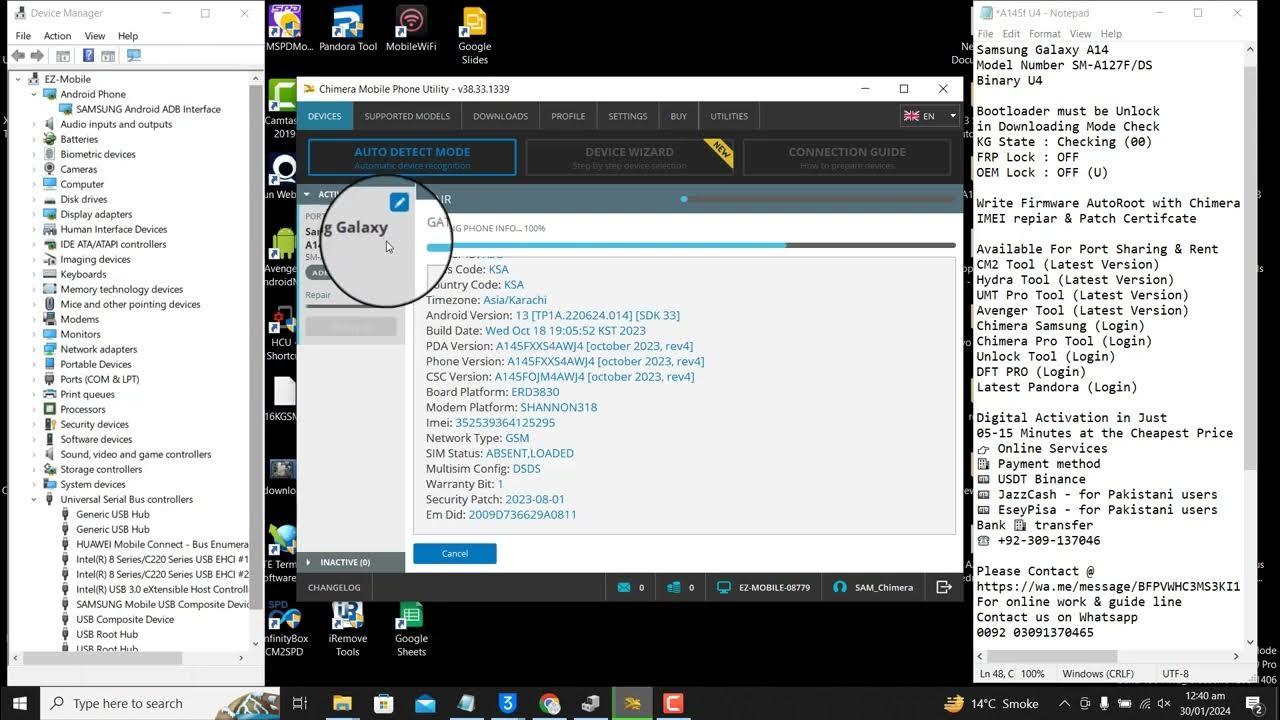Click the credits coin stack icon in Chimera

pos(674,587)
